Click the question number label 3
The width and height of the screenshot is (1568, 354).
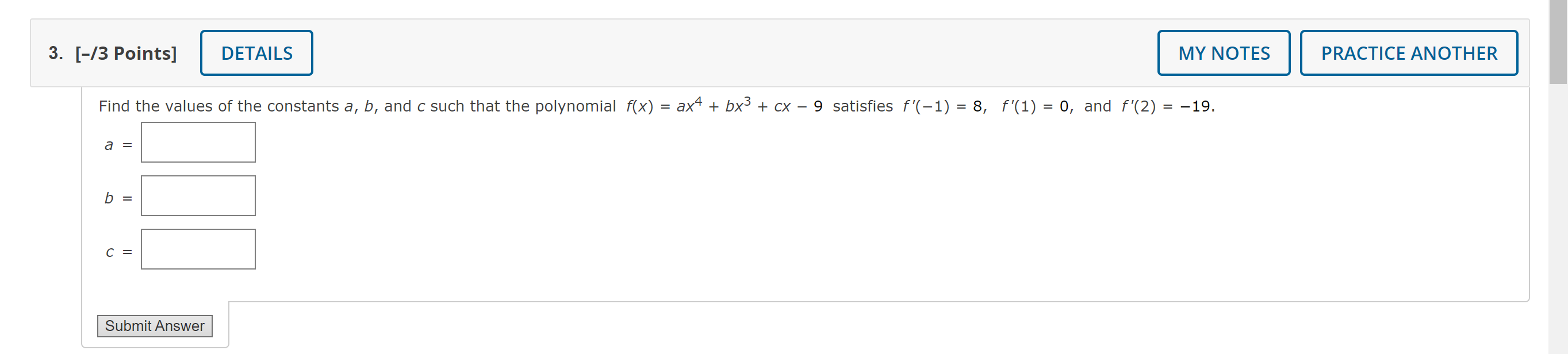tap(55, 53)
